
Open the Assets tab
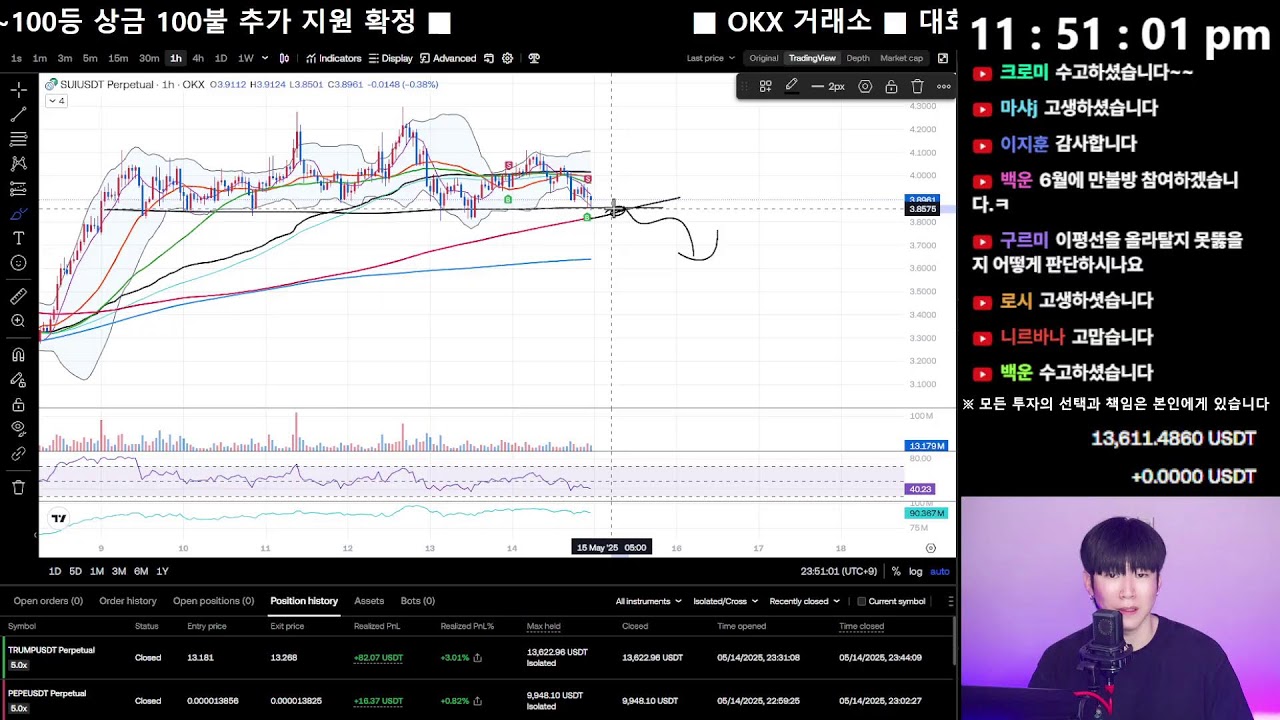pyautogui.click(x=369, y=601)
